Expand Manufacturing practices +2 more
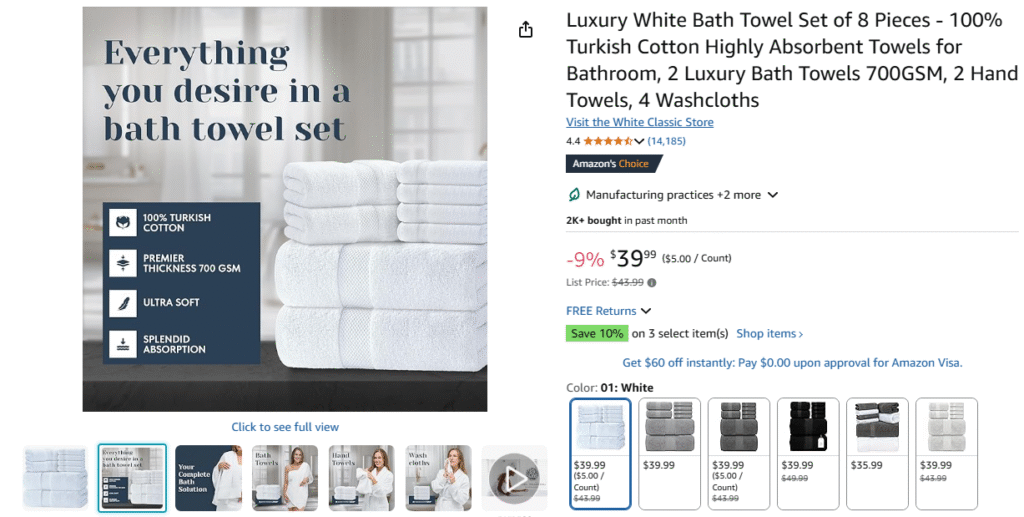This screenshot has width=1024, height=517. point(673,195)
